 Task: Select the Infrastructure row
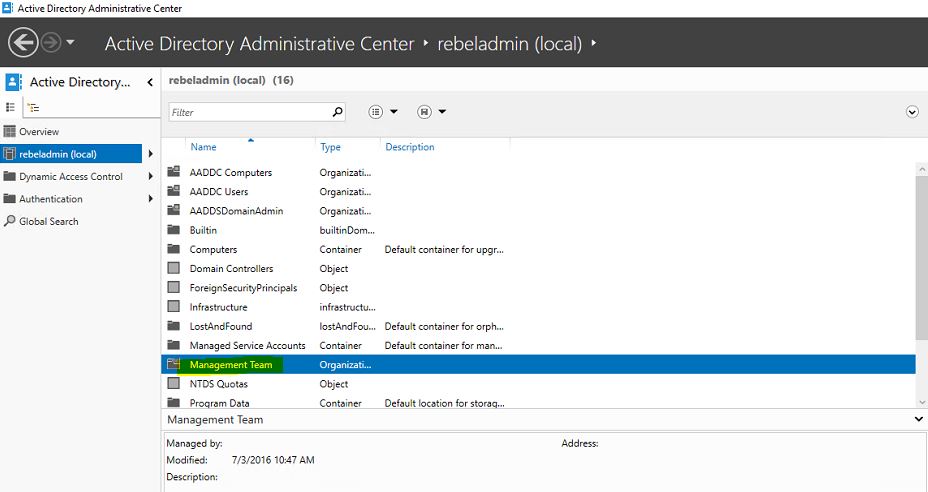coord(538,307)
